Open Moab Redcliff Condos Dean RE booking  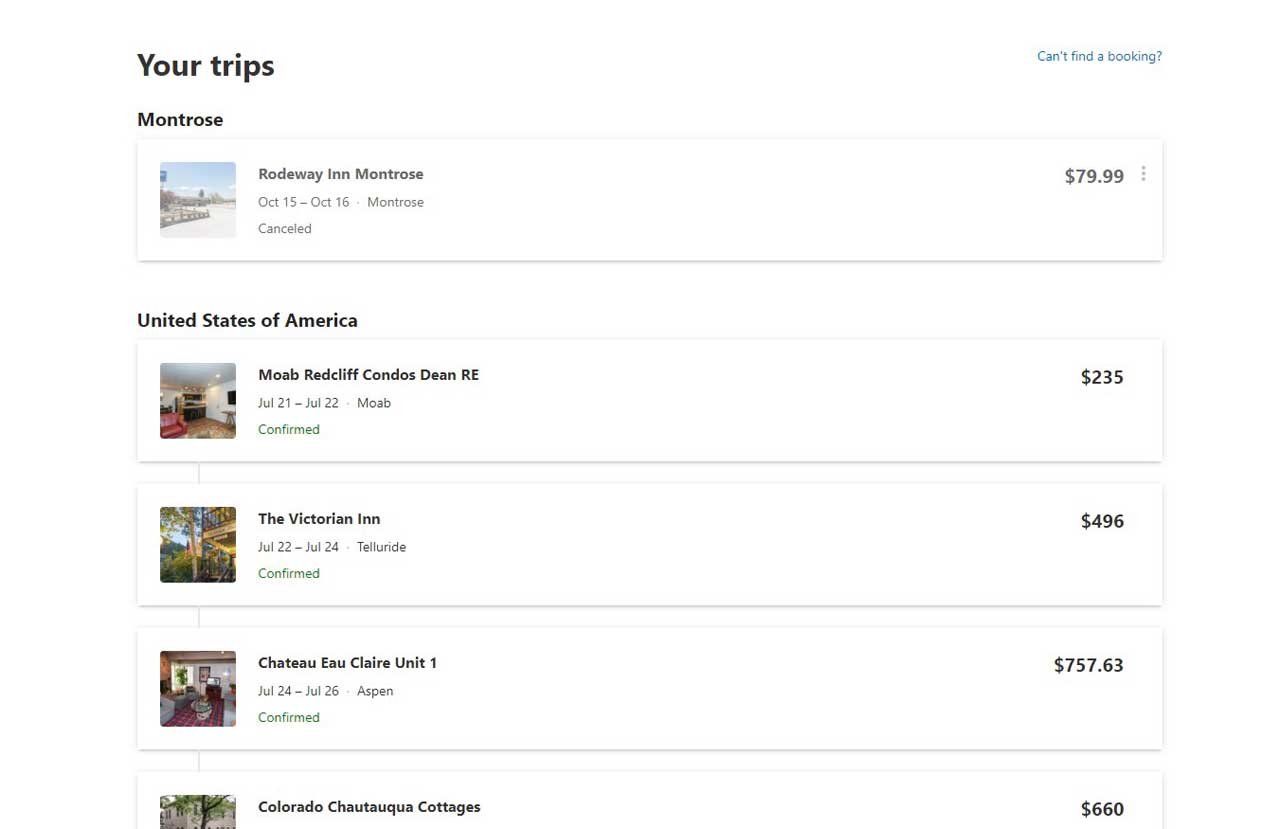pyautogui.click(x=368, y=375)
